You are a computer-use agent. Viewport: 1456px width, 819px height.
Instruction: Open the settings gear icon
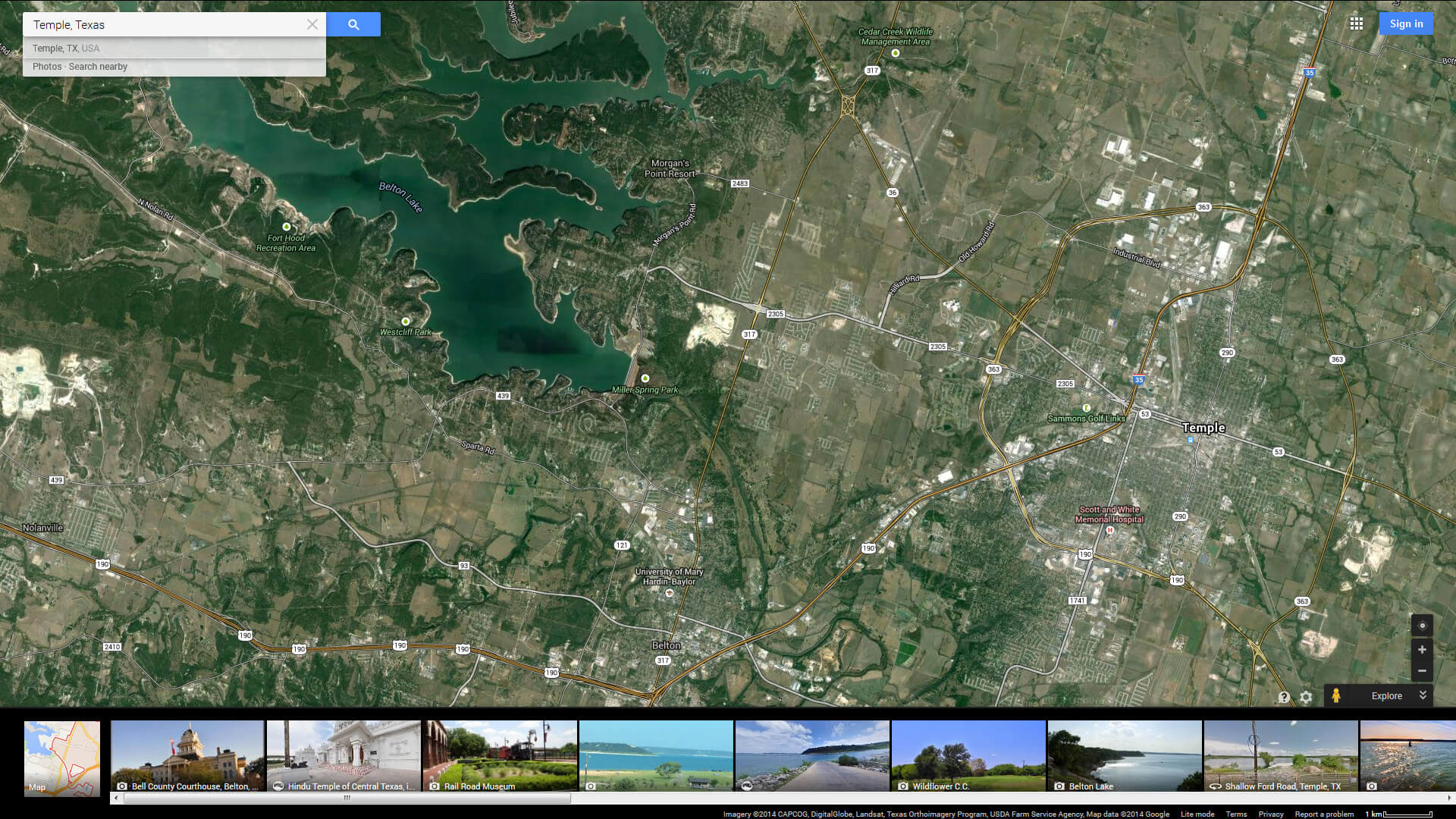pos(1306,697)
